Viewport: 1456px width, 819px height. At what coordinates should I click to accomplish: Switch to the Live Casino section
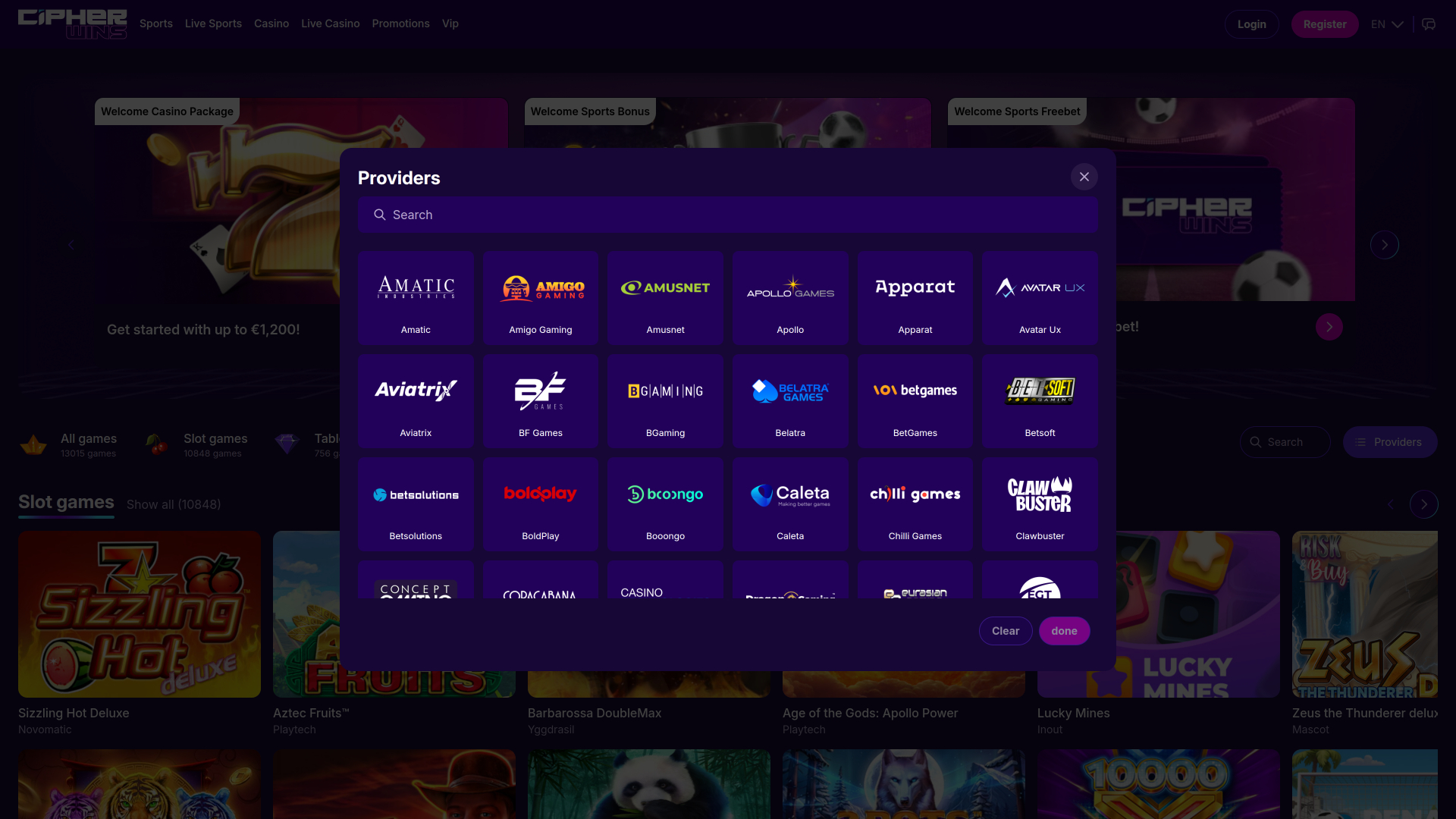(330, 24)
